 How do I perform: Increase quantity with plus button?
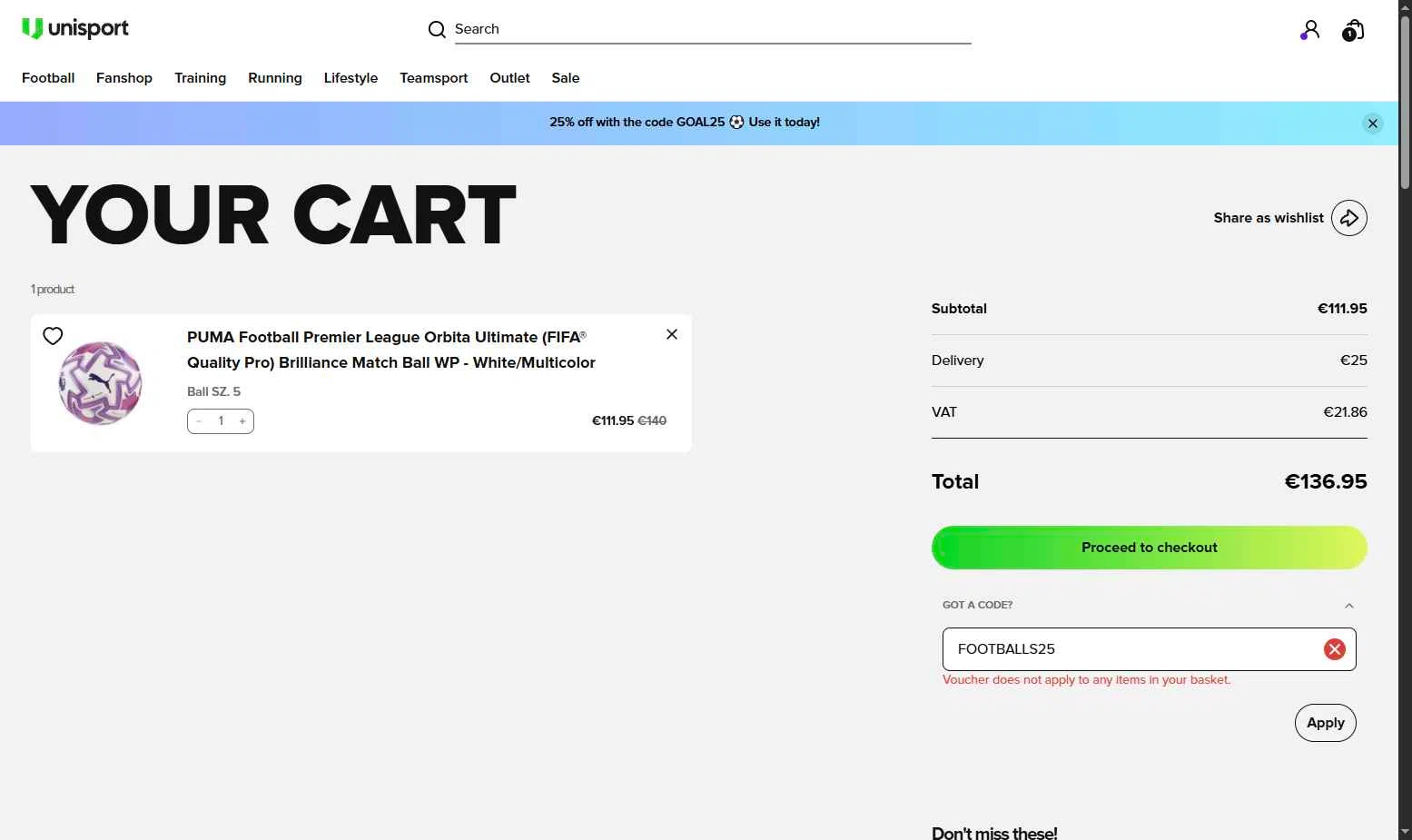242,421
